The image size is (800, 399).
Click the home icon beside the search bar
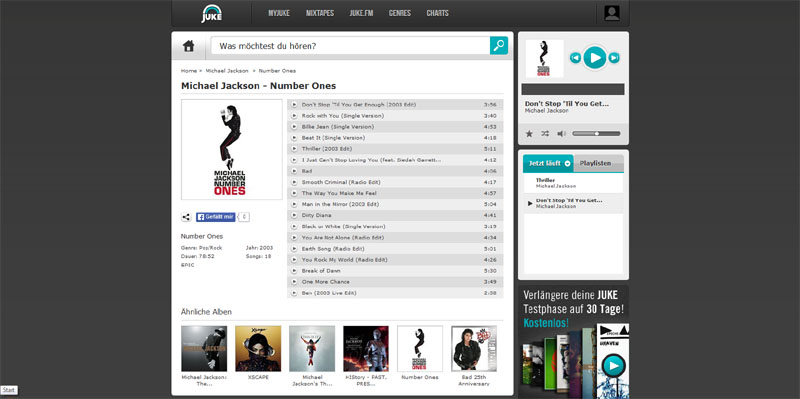[x=189, y=46]
